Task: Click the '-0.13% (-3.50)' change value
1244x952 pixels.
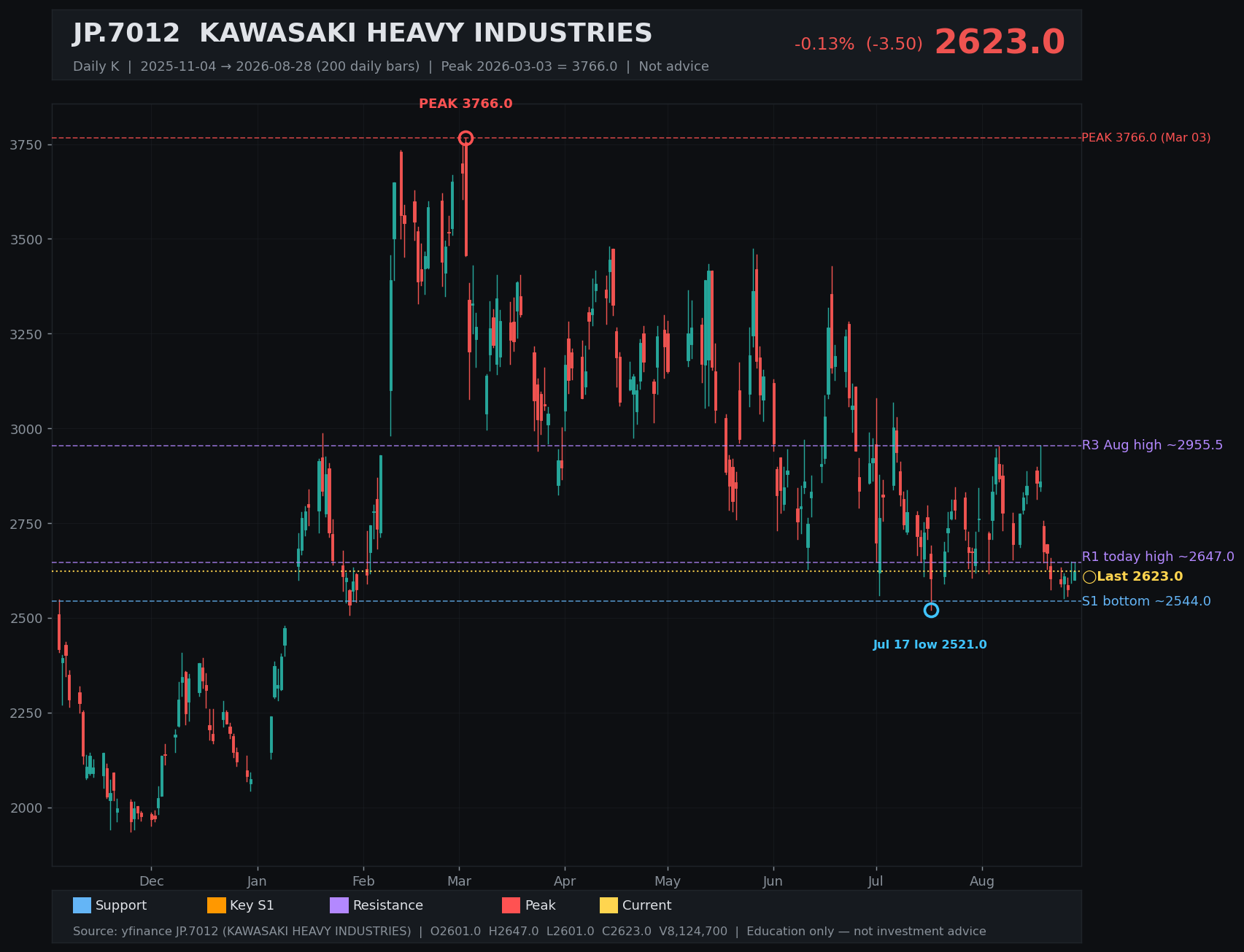Action: 859,44
